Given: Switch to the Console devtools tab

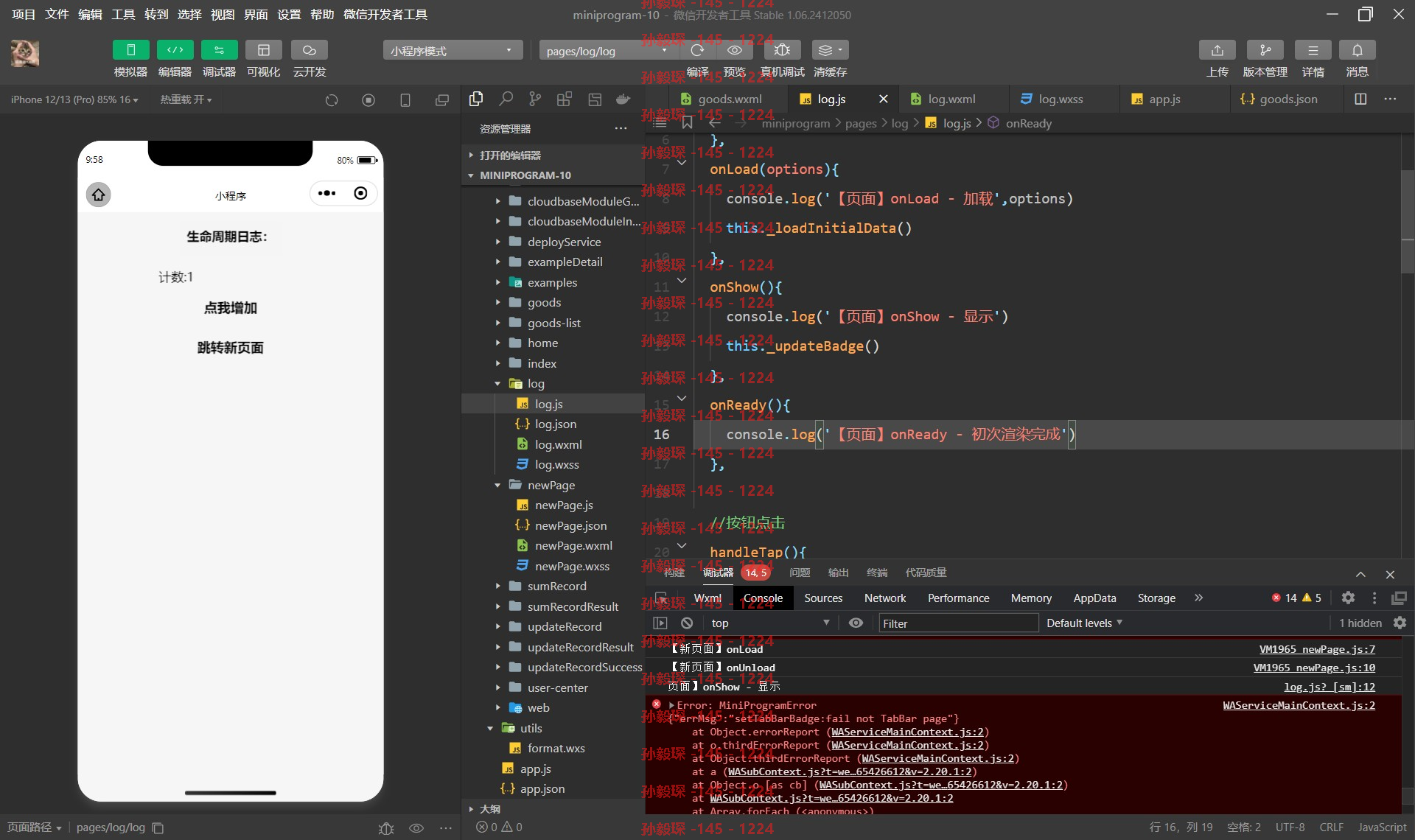Looking at the screenshot, I should [x=763, y=598].
